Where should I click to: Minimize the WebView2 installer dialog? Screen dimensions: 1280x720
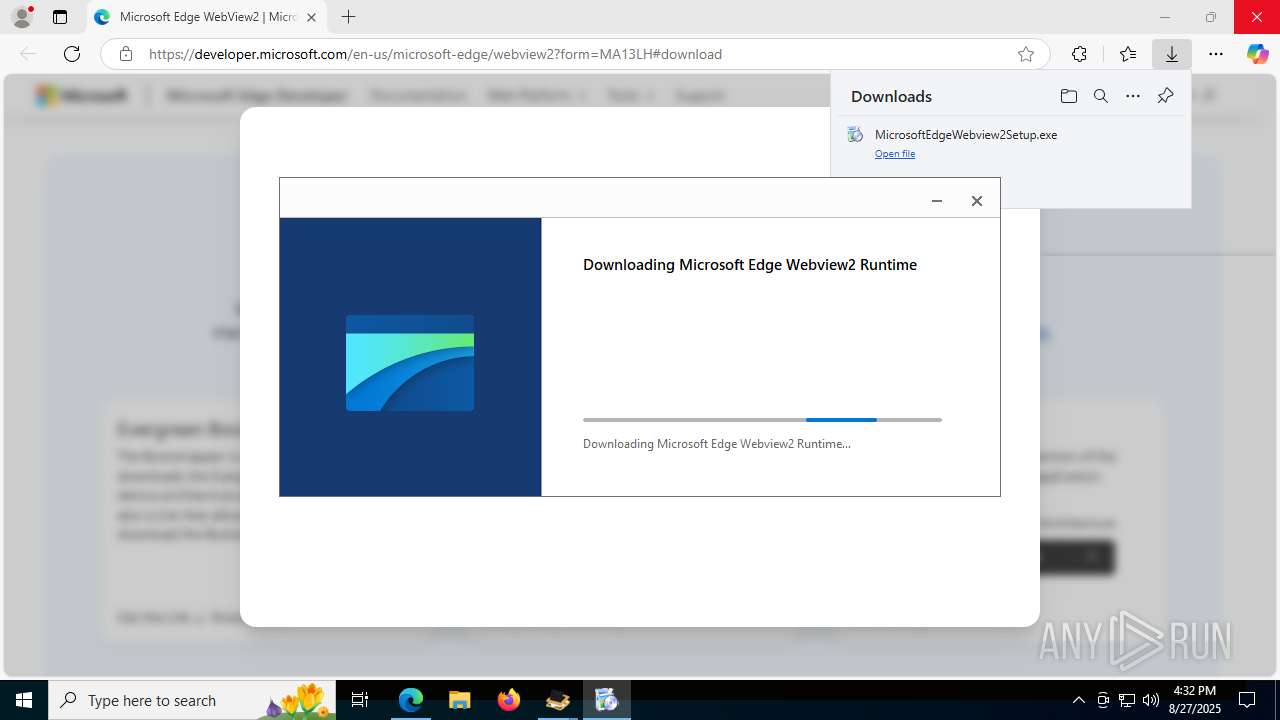[x=937, y=201]
